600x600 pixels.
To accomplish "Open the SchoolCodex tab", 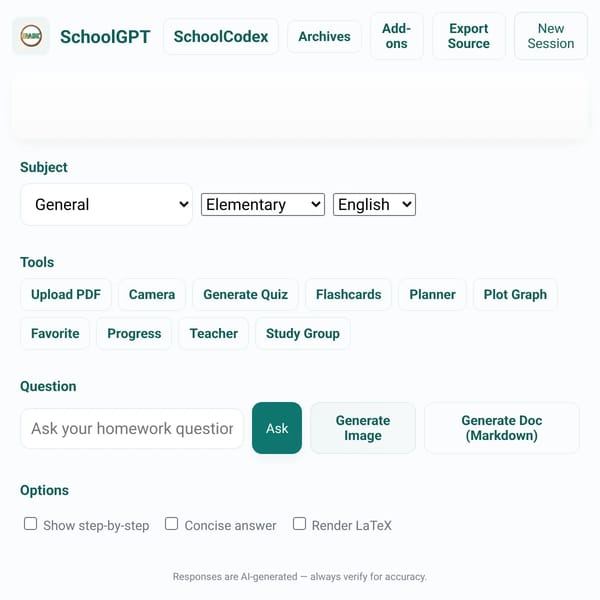I will pyautogui.click(x=221, y=36).
